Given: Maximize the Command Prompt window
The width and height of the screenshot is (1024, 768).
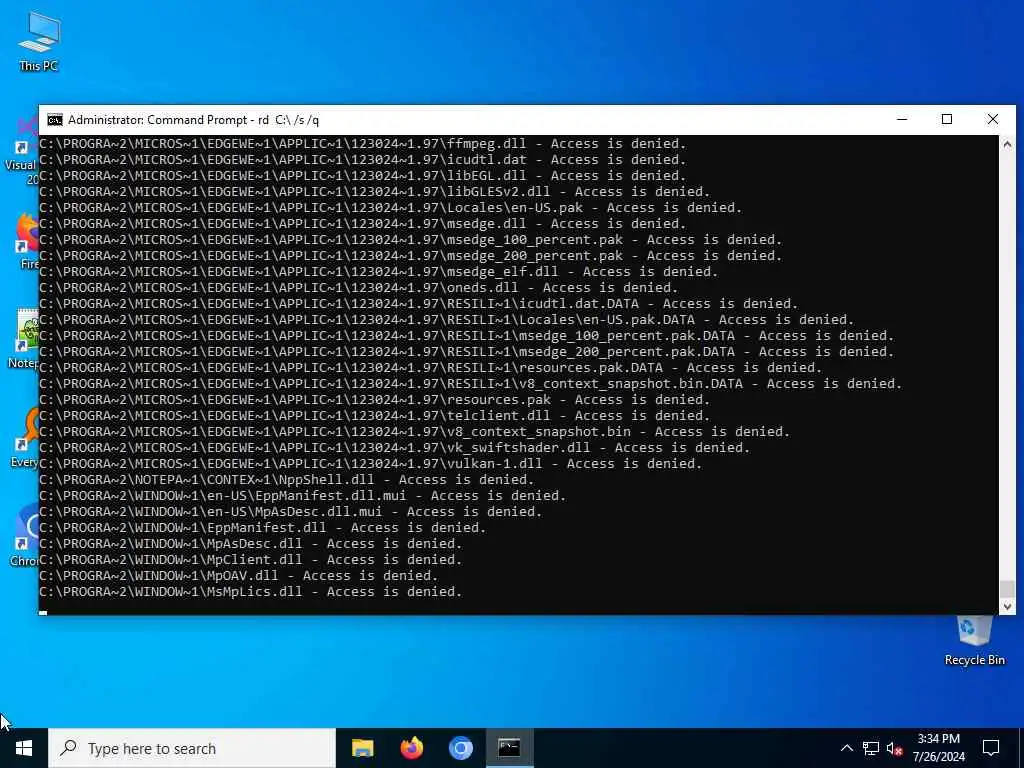Looking at the screenshot, I should [947, 120].
